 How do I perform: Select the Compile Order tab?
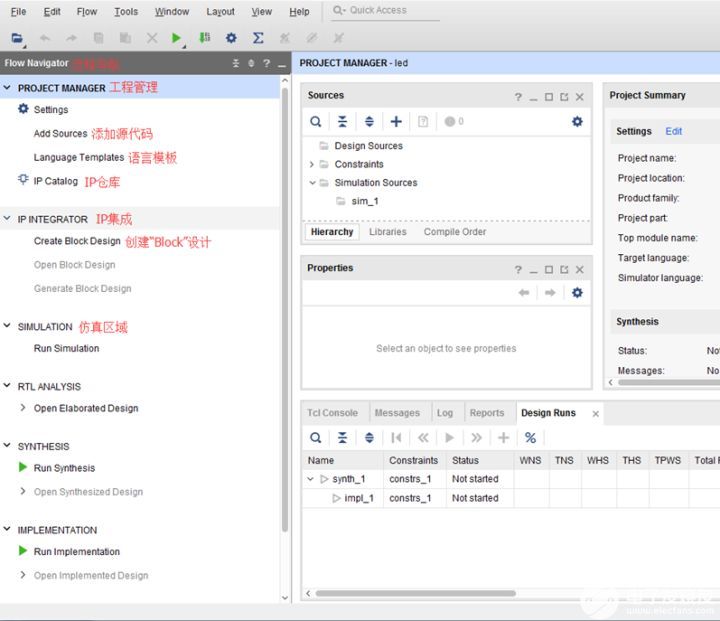pyautogui.click(x=455, y=232)
